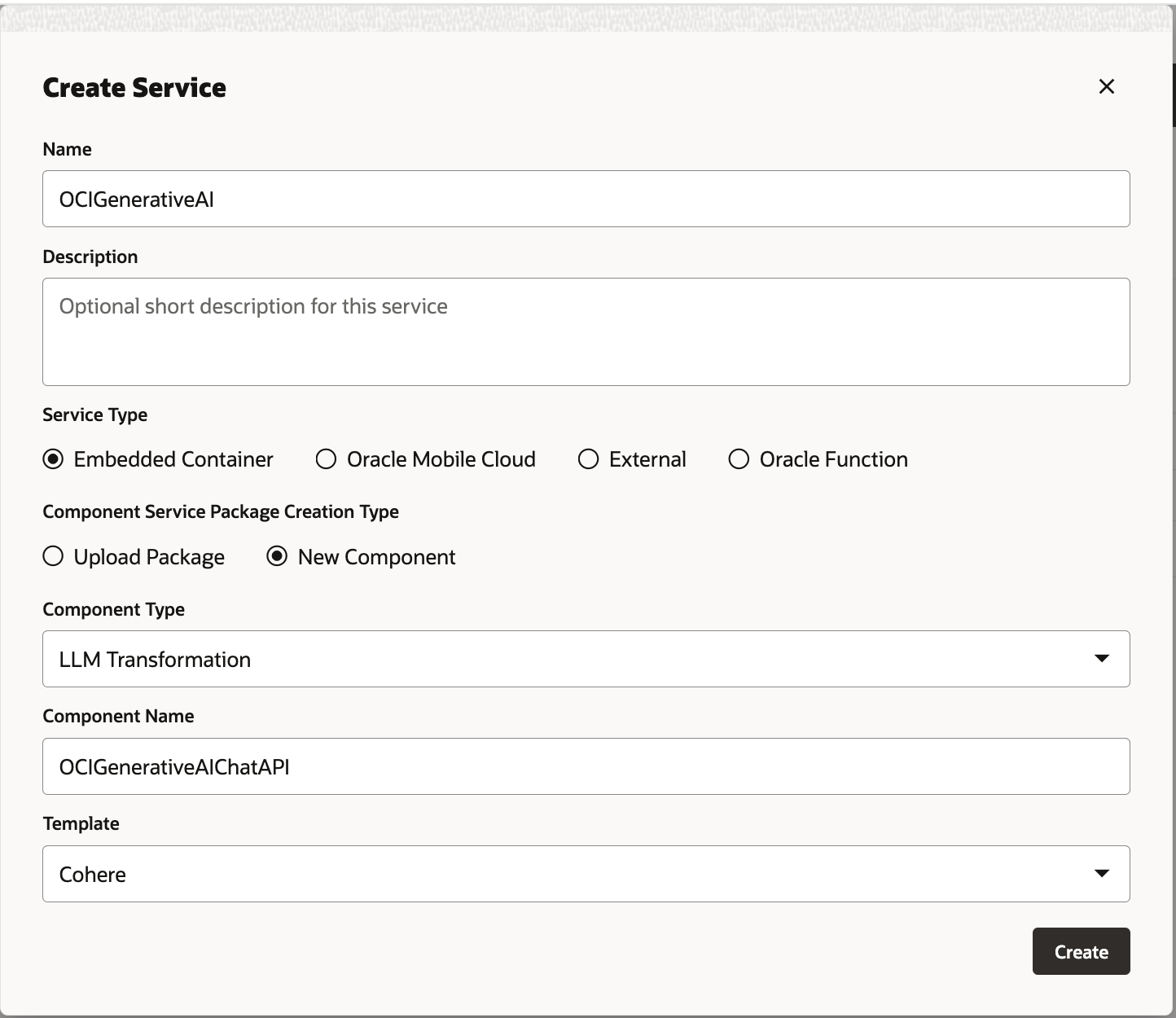Focus the optional Description text area
This screenshot has width=1176, height=1018.
(586, 331)
